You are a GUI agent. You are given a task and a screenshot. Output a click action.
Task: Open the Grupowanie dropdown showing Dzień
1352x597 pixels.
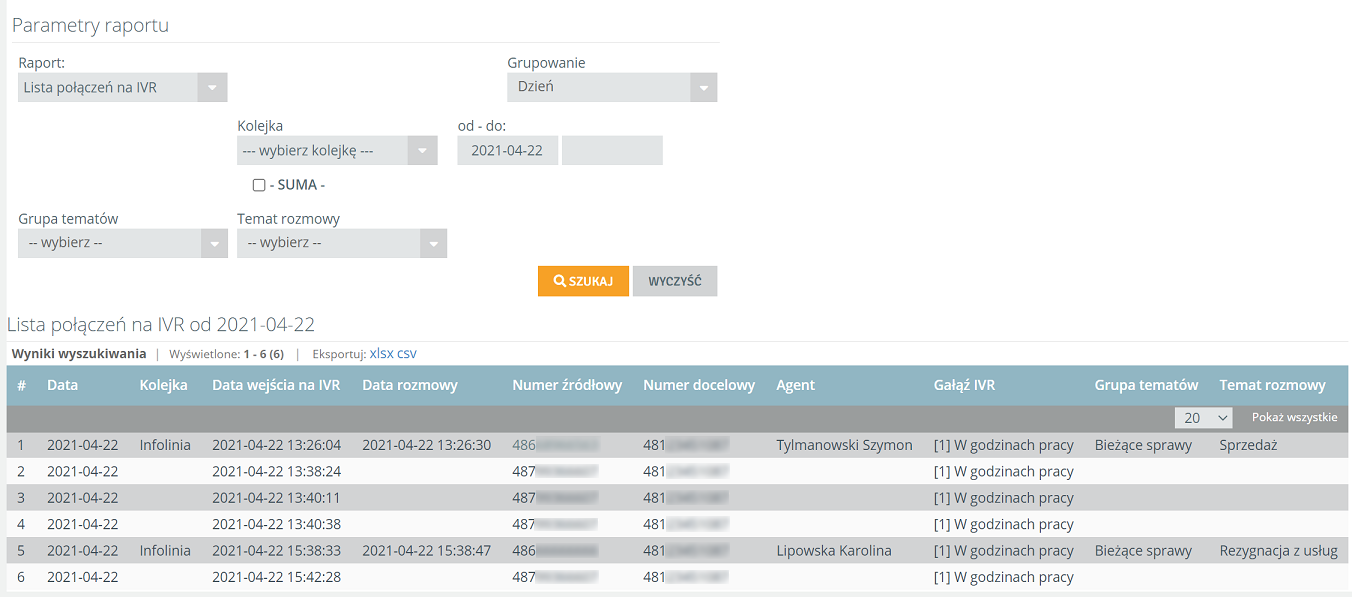(612, 87)
